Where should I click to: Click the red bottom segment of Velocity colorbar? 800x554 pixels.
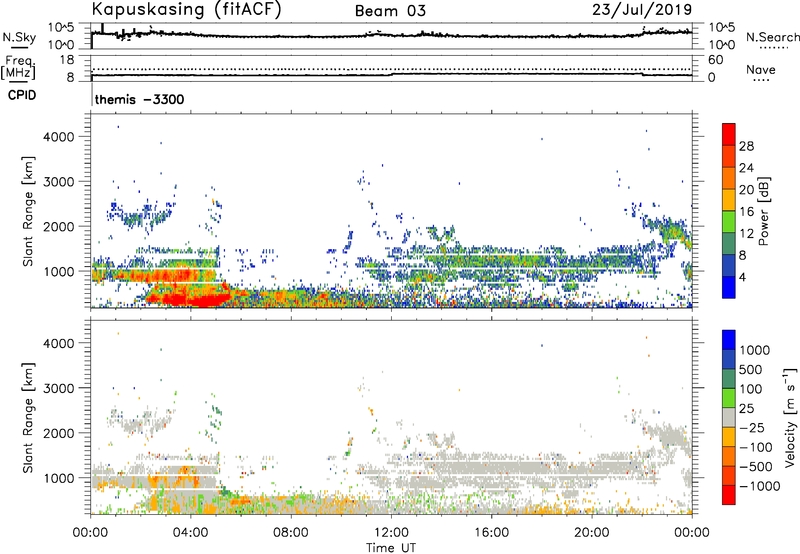(x=729, y=495)
